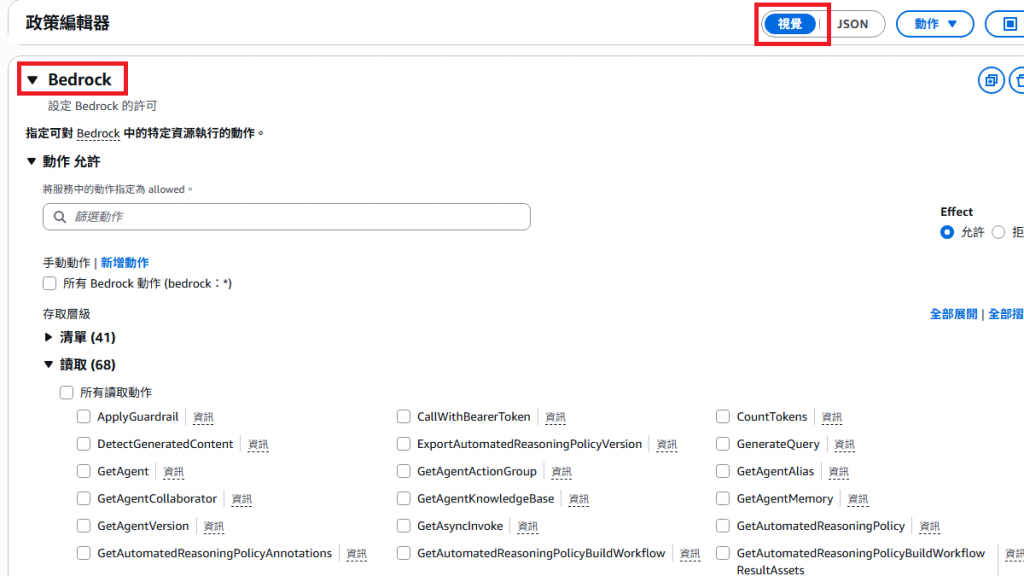Open 資訊 link for GenerateQuery
1024x576 pixels.
click(x=844, y=445)
